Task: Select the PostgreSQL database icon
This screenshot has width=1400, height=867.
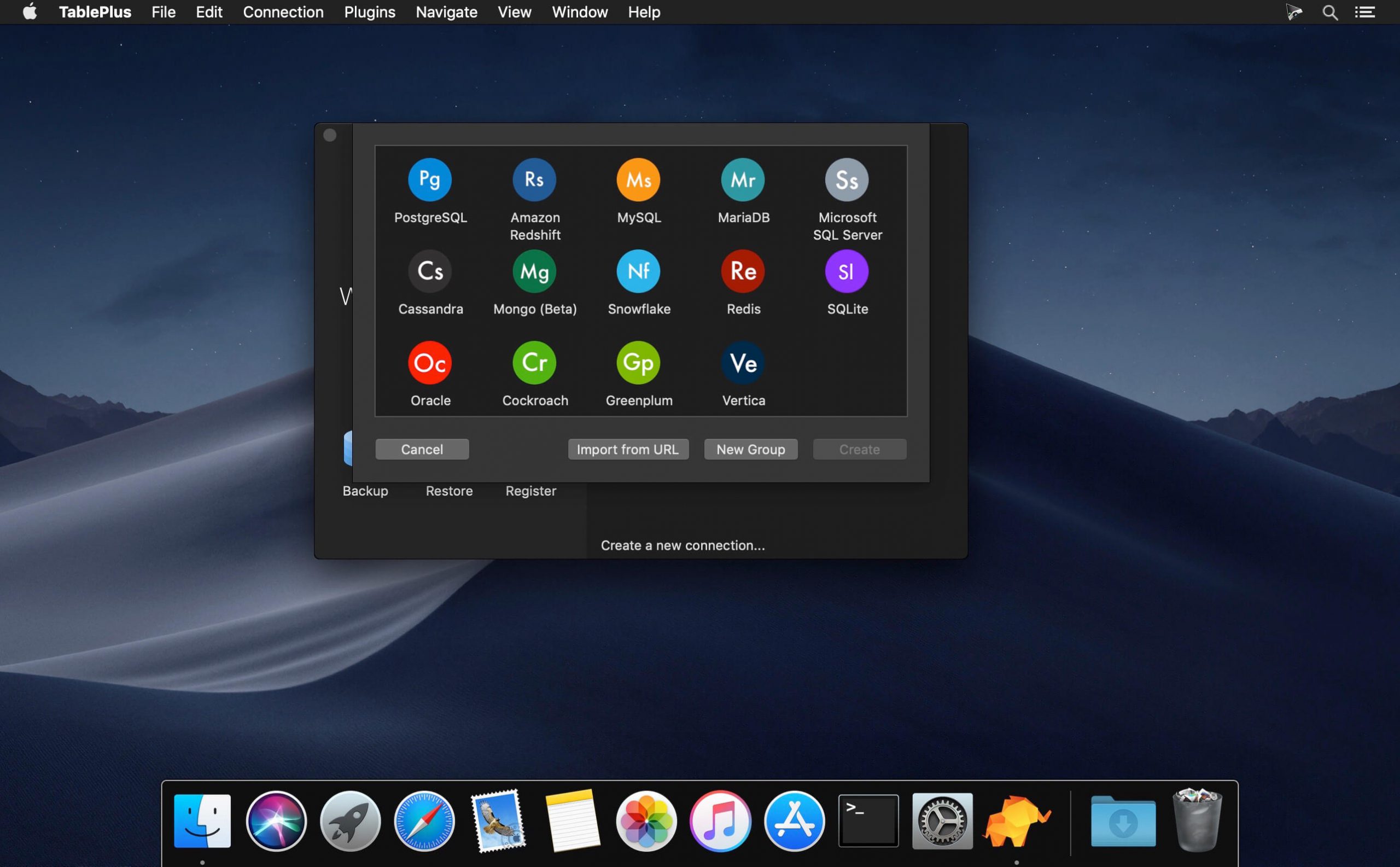Action: 429,179
